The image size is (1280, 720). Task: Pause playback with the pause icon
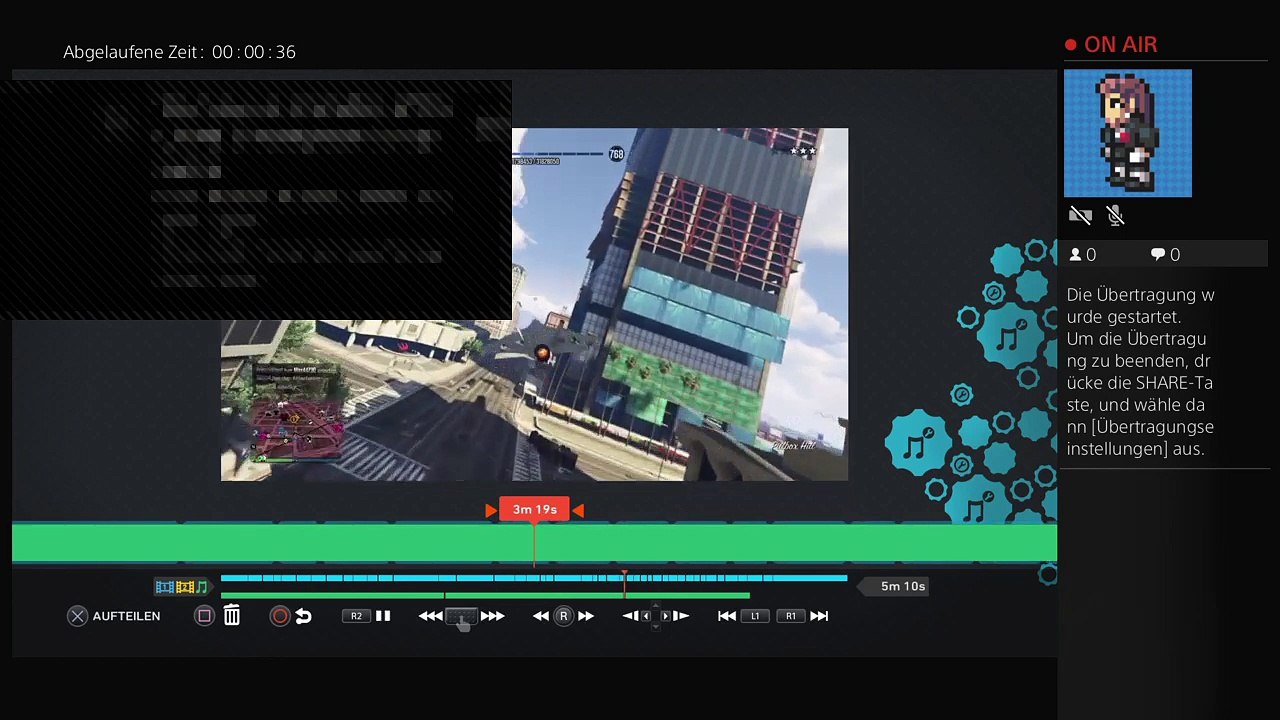tap(383, 616)
